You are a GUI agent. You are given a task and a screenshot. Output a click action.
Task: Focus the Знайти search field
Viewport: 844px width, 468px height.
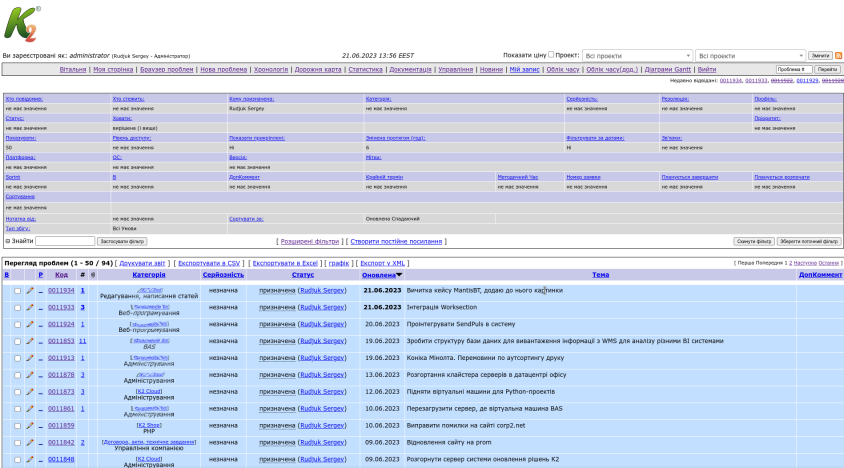(65, 241)
